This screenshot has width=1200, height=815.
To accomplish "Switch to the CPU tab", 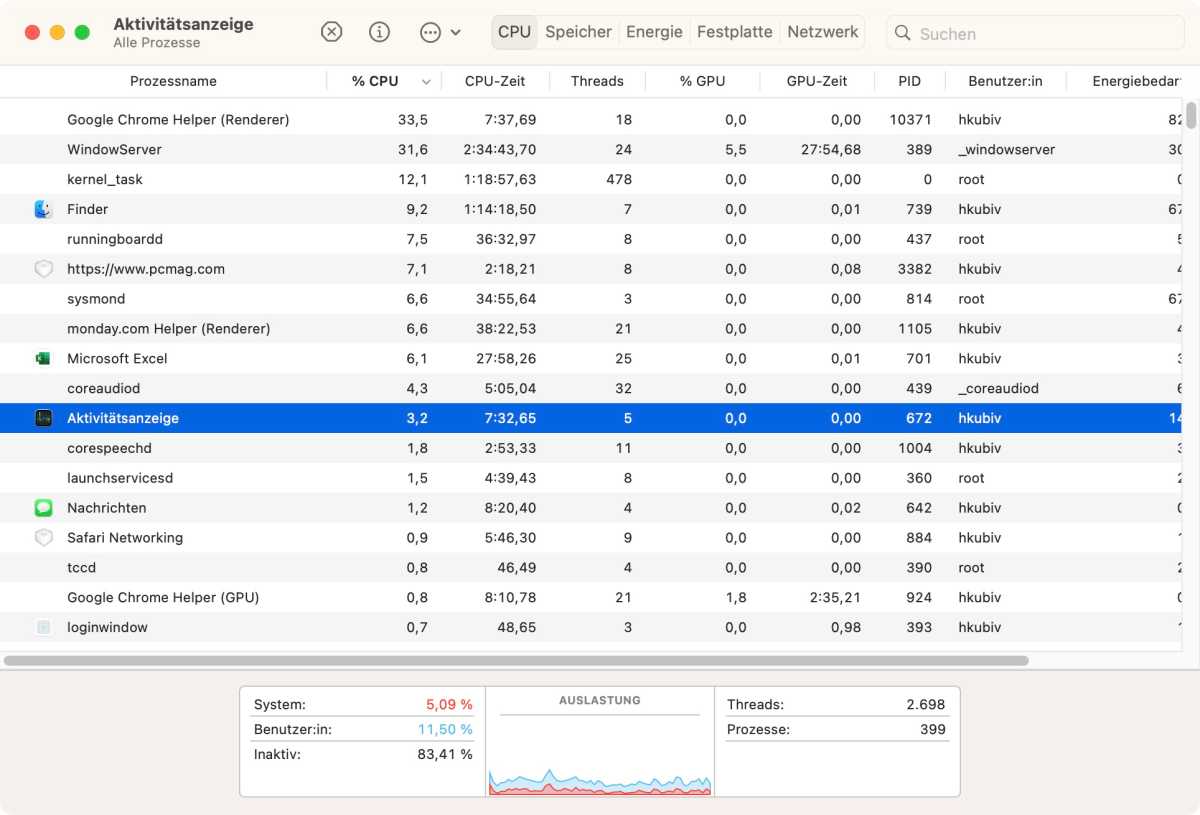I will [x=514, y=32].
